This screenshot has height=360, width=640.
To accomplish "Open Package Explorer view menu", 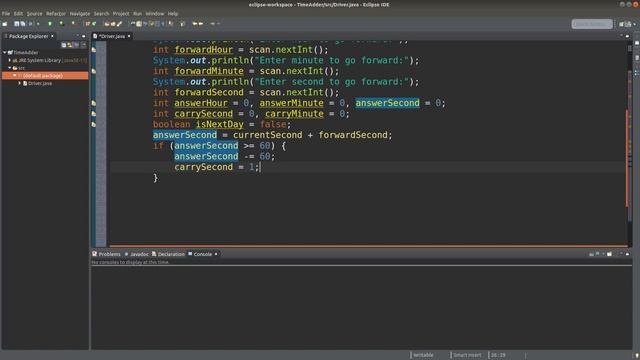I will pyautogui.click(x=83, y=45).
